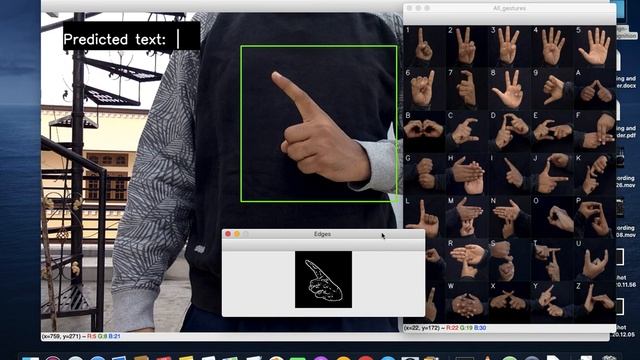The image size is (640, 360).
Task: Select the X gesture tile
Action: (x=509, y=302)
